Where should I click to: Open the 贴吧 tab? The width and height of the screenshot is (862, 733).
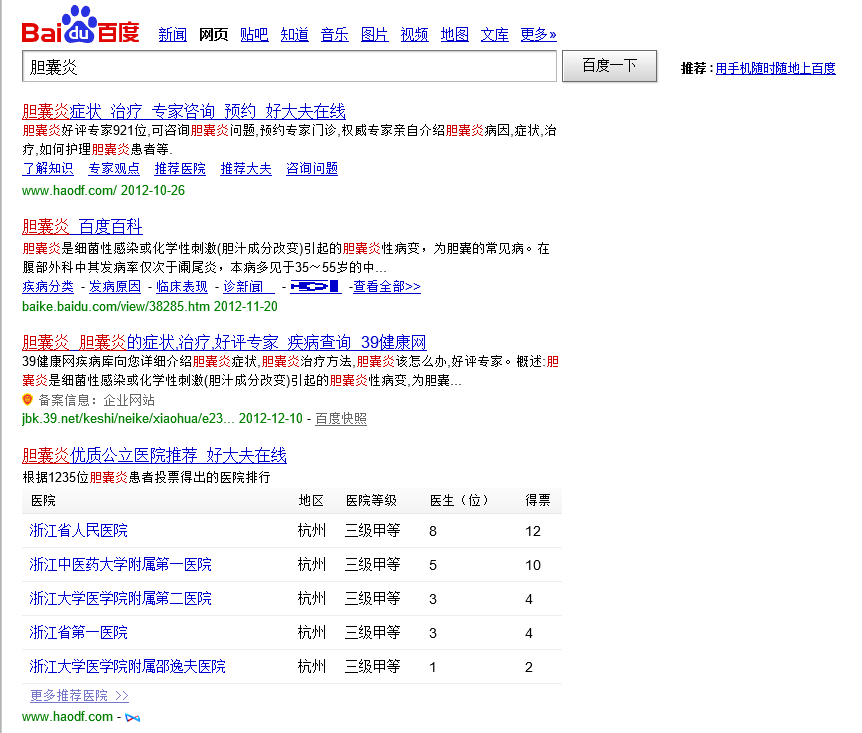click(x=254, y=35)
